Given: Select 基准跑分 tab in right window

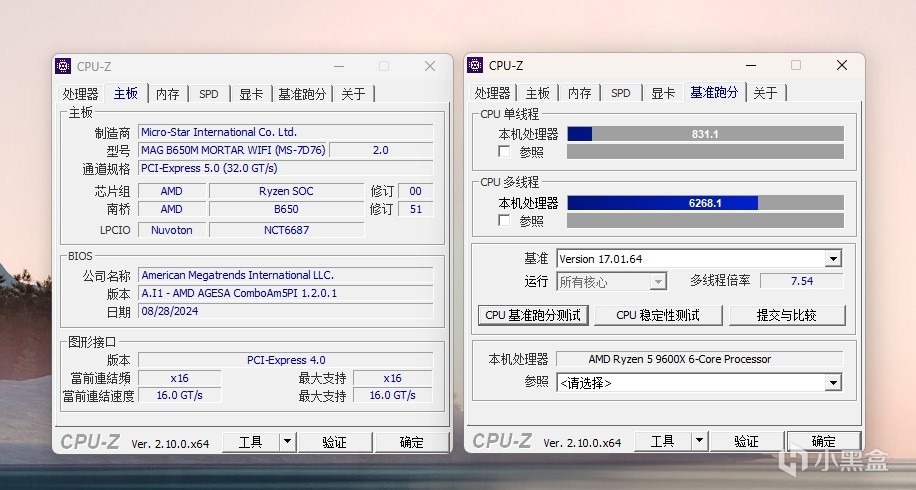Looking at the screenshot, I should coord(714,92).
